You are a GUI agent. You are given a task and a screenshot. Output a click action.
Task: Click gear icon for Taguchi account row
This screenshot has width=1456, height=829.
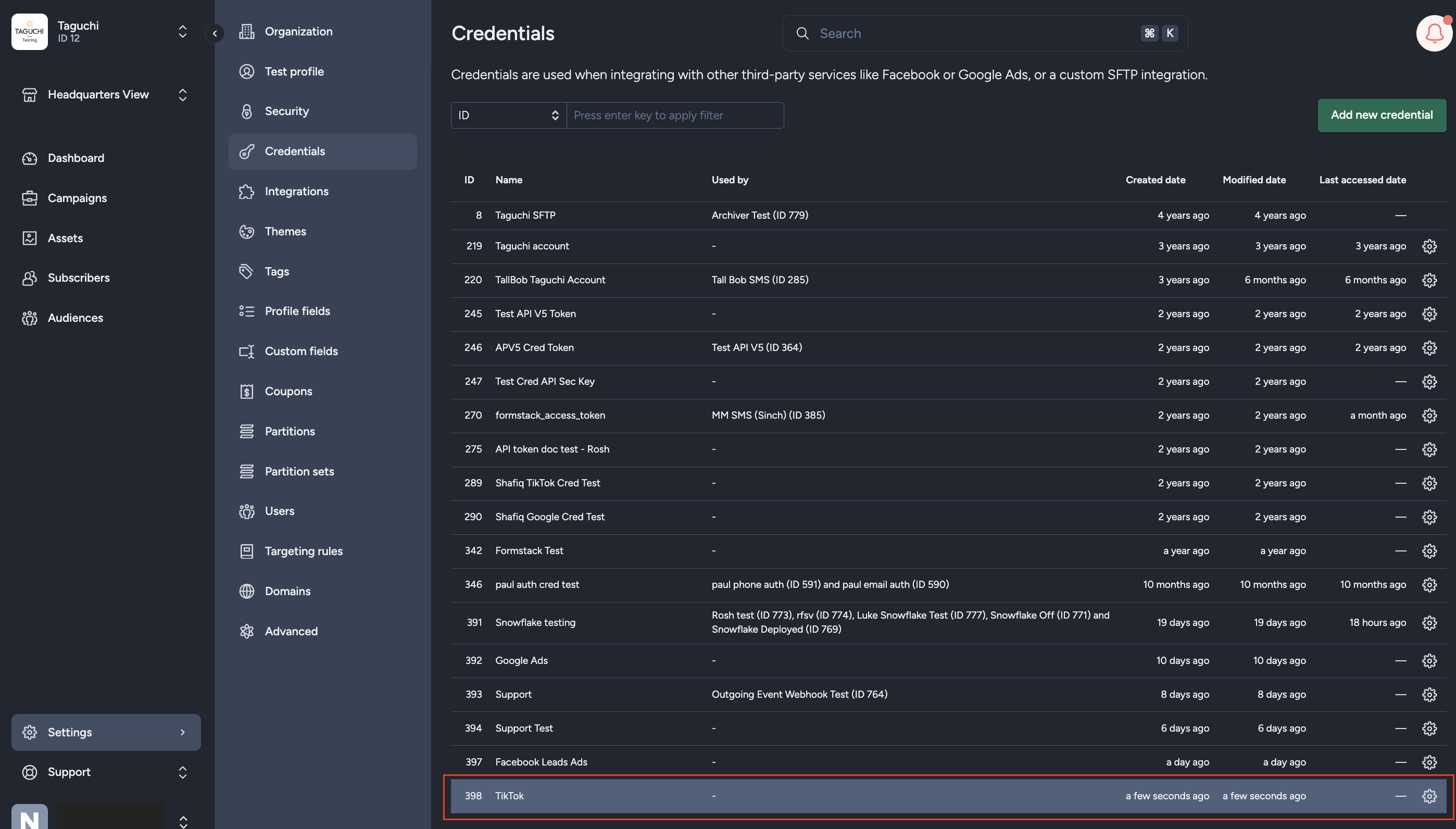point(1429,246)
